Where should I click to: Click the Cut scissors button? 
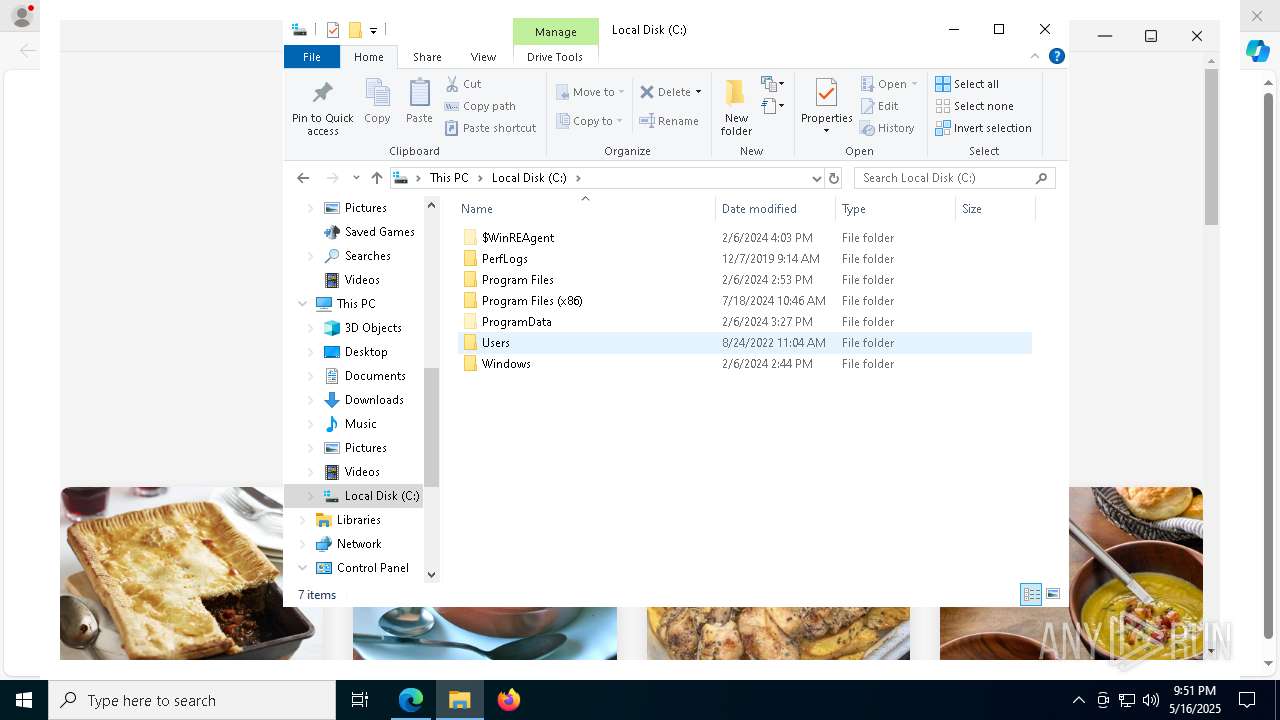pyautogui.click(x=463, y=84)
